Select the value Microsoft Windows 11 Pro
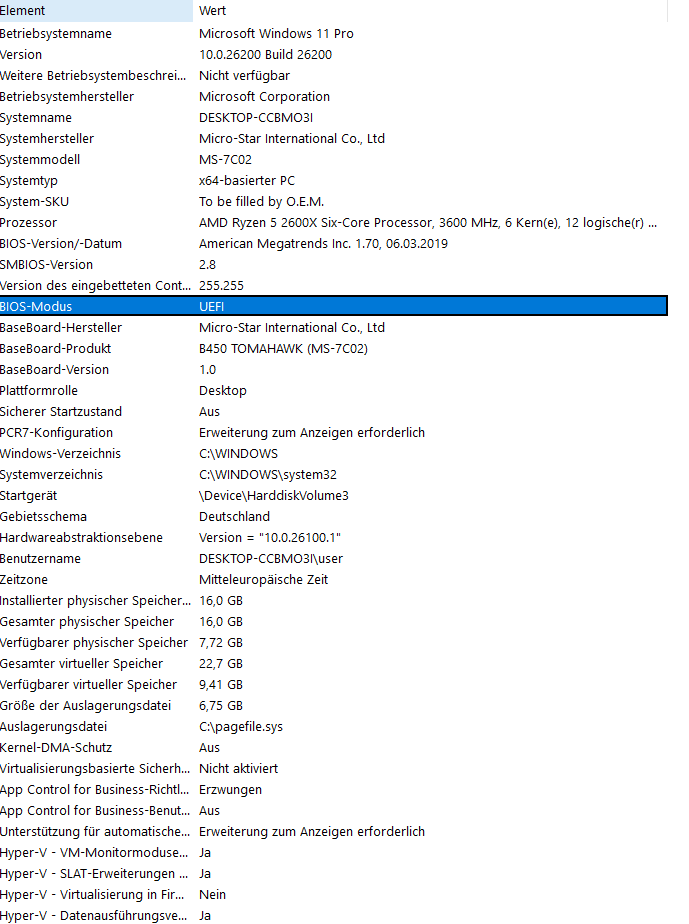Screen dimensions: 689x924 276,34
